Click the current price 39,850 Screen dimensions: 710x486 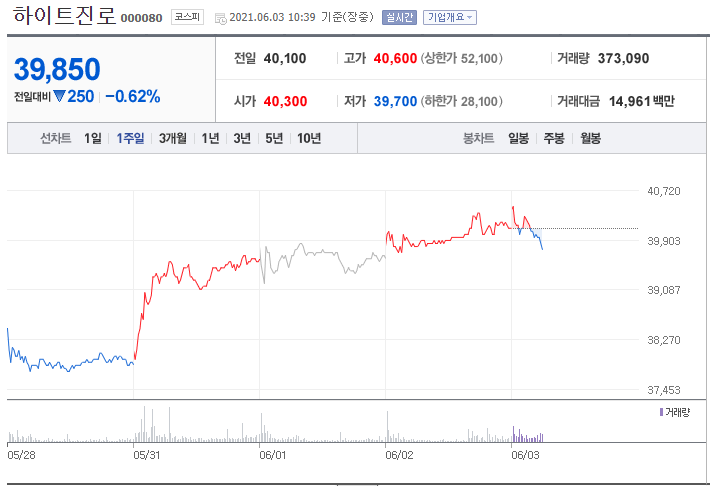click(x=57, y=69)
